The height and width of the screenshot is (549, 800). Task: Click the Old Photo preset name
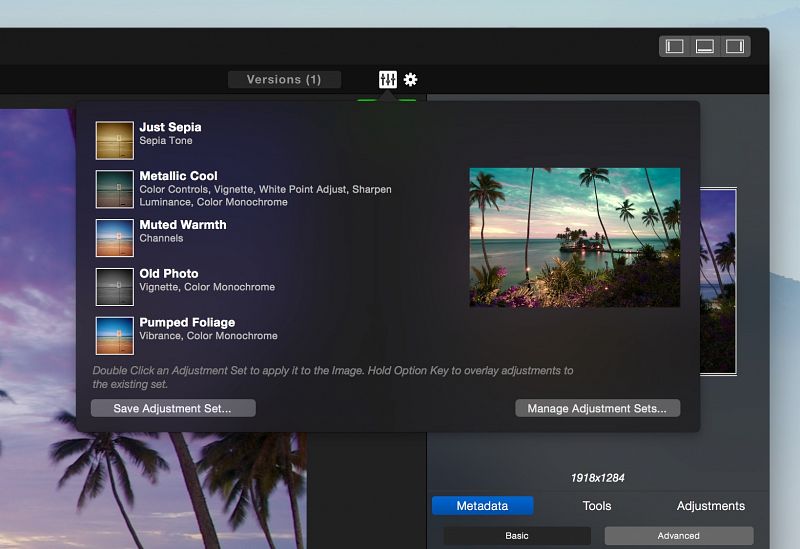click(x=169, y=274)
